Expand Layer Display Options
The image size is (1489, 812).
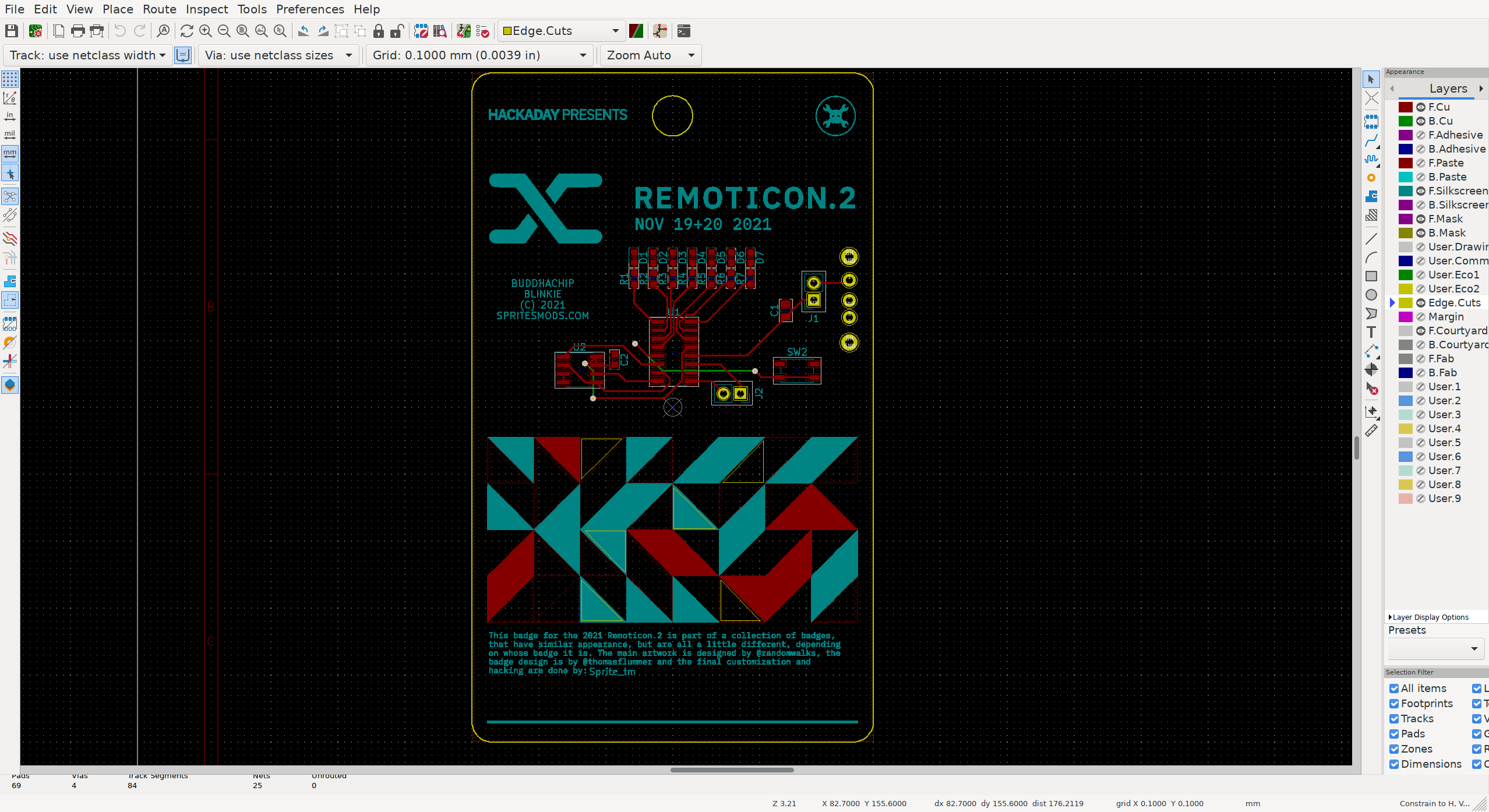click(x=1430, y=617)
